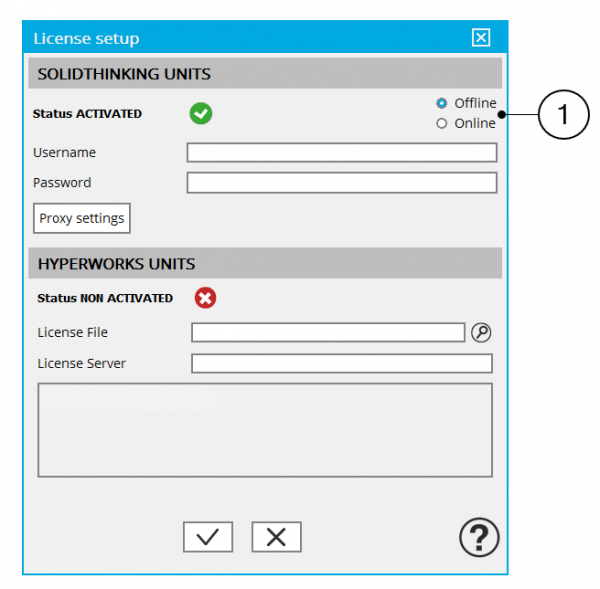Open help via question mark icon
The width and height of the screenshot is (600, 589).
pos(479,537)
